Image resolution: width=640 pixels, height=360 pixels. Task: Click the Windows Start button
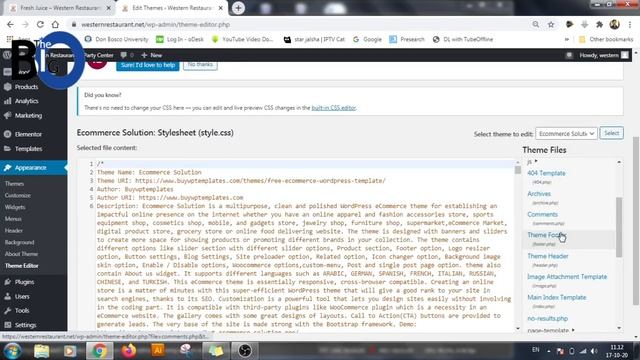tap(12, 351)
